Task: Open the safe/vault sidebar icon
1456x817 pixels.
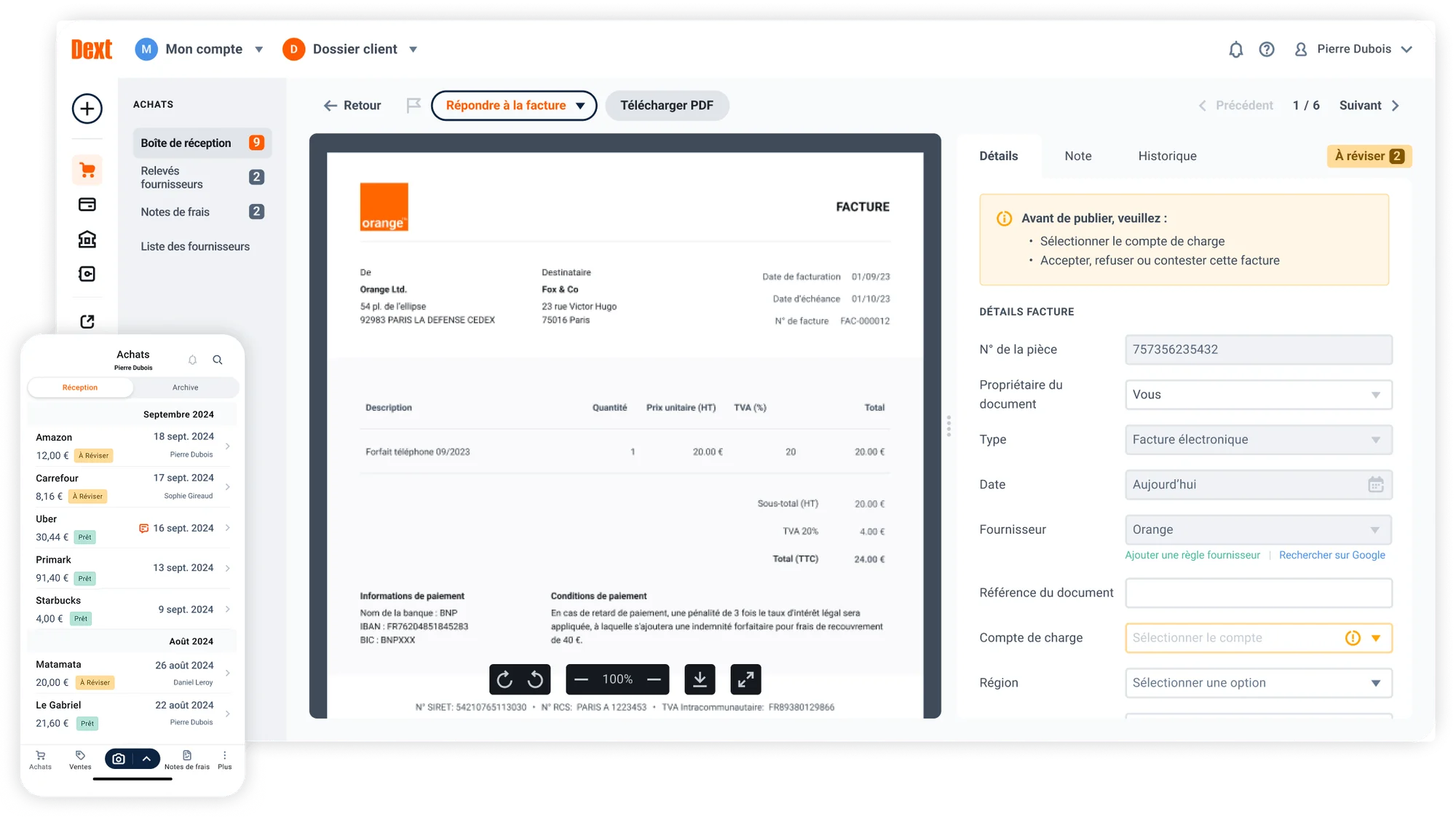Action: click(x=87, y=274)
